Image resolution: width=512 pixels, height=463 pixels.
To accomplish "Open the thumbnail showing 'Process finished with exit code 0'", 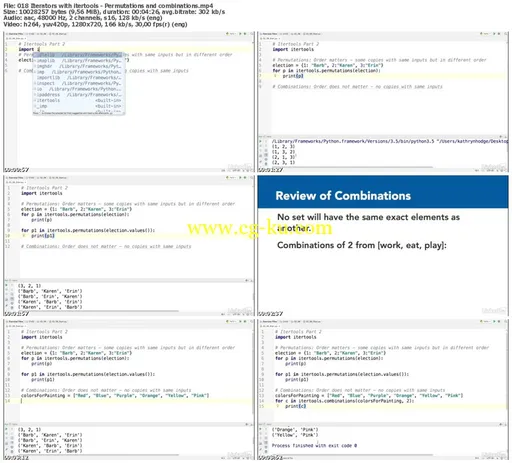I will point(383,390).
